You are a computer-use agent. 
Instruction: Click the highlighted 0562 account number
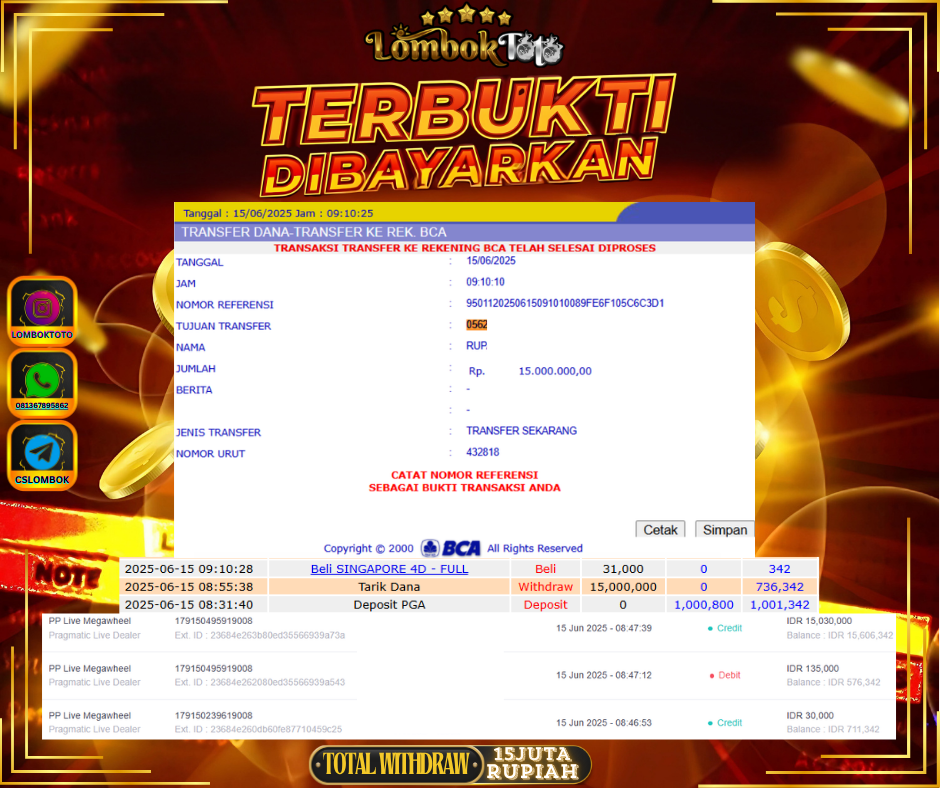(x=477, y=325)
